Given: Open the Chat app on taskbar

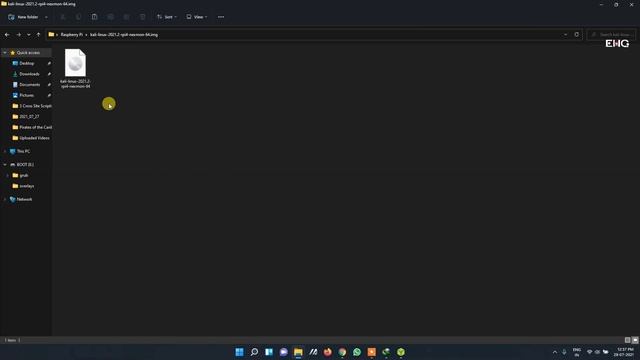Looking at the screenshot, I should point(284,352).
